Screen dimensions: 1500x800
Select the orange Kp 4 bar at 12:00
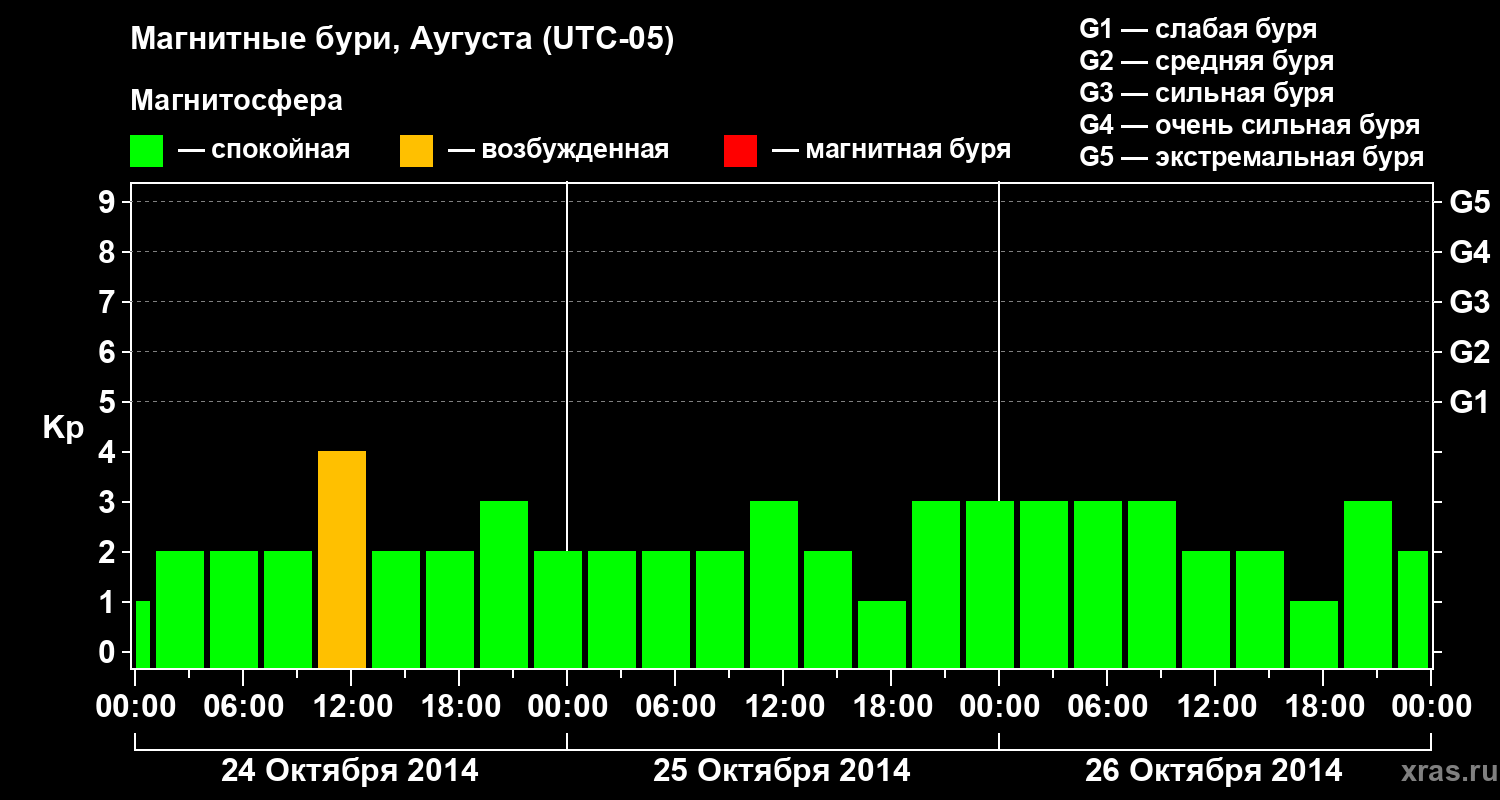point(342,559)
